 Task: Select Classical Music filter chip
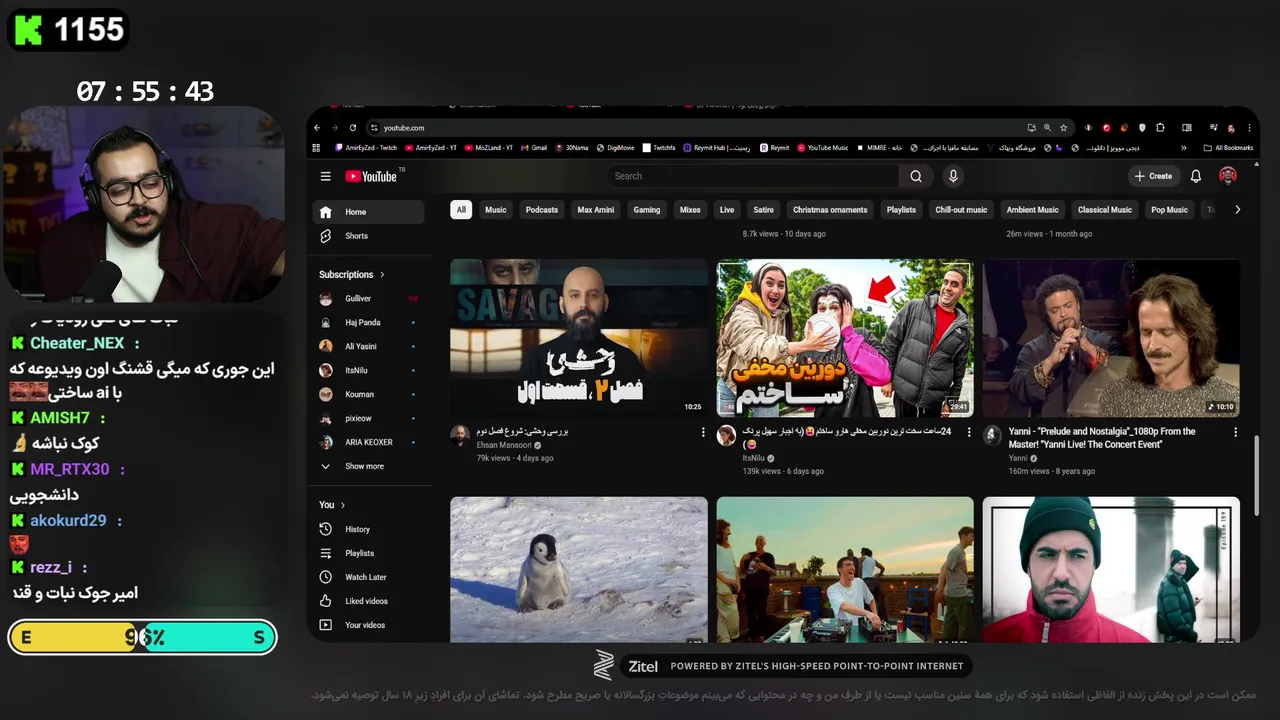click(1105, 210)
